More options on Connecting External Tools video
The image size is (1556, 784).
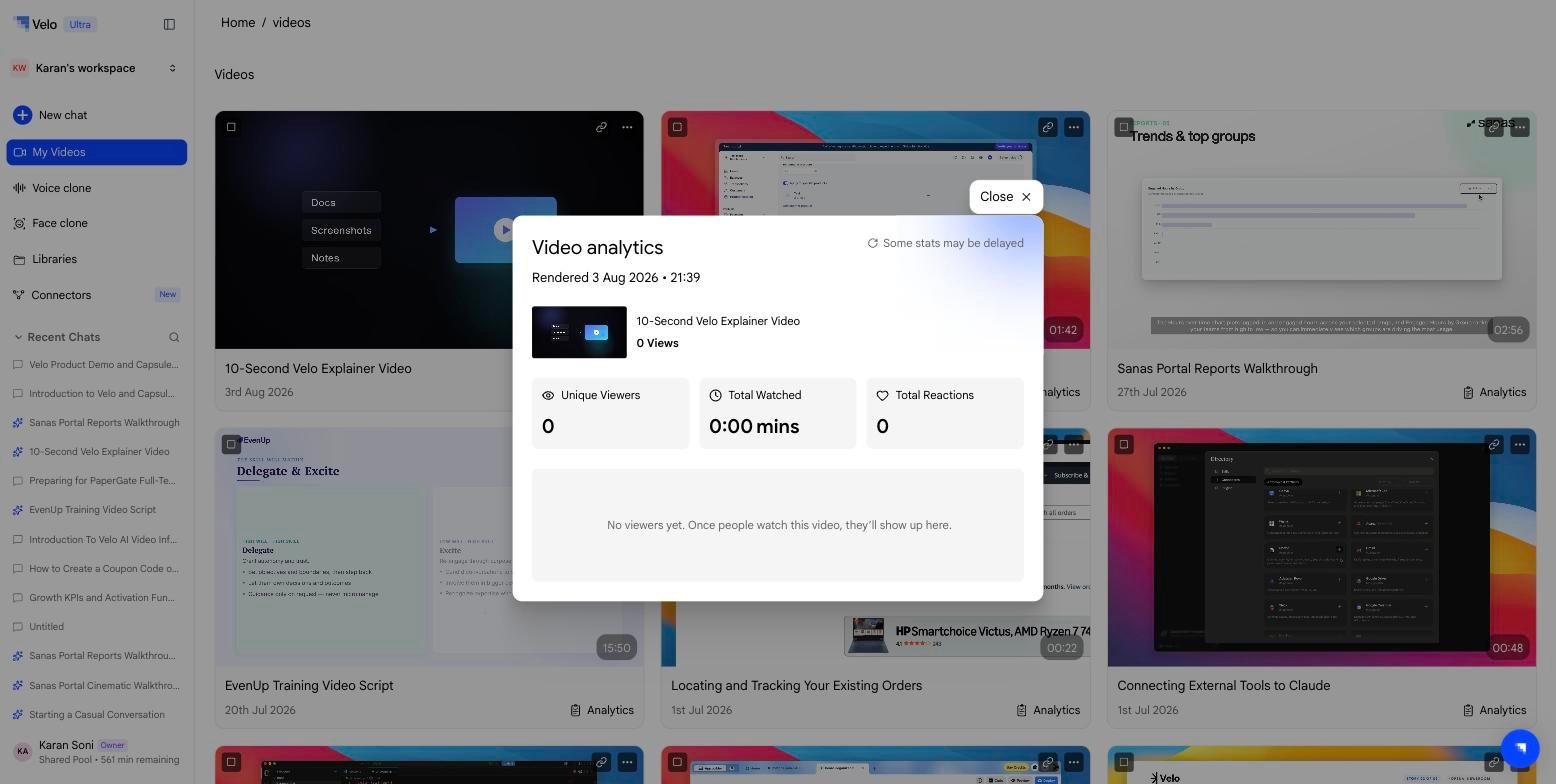pos(1519,444)
